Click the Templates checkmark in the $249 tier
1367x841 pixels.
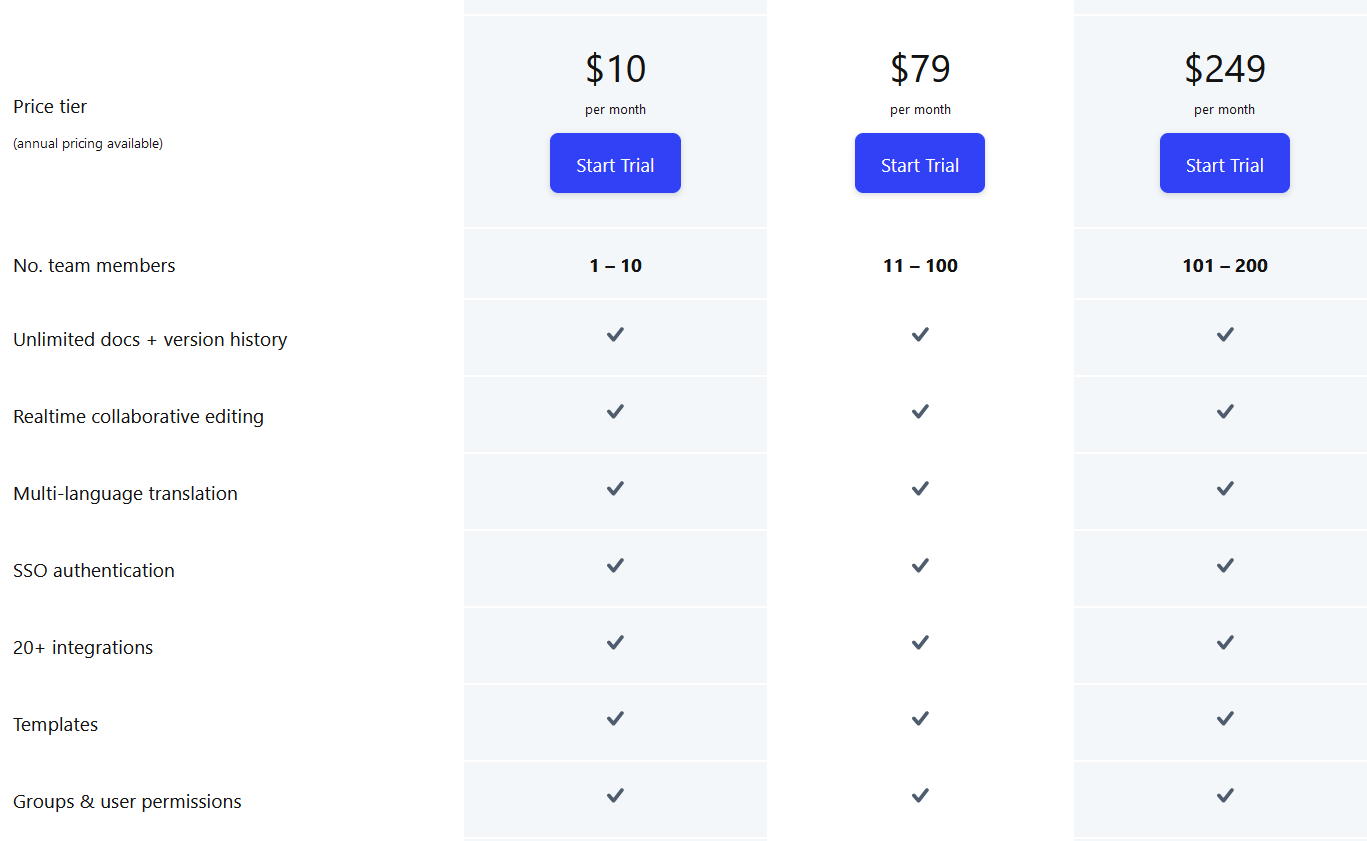click(1224, 719)
